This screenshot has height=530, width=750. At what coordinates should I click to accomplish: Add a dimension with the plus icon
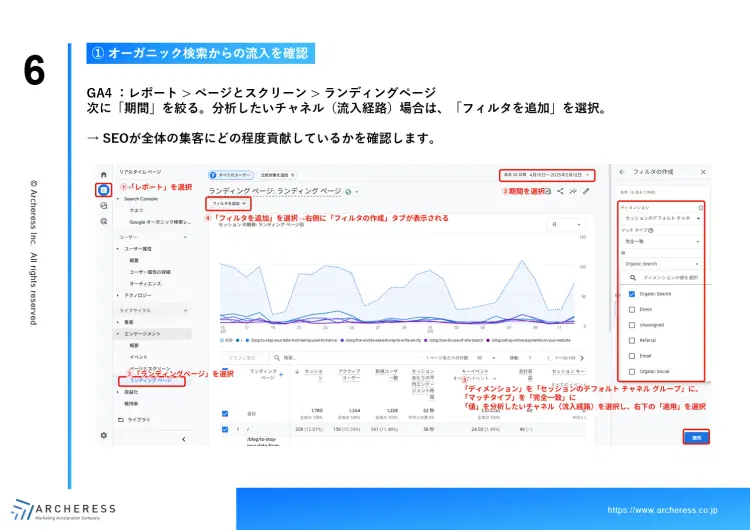click(281, 375)
